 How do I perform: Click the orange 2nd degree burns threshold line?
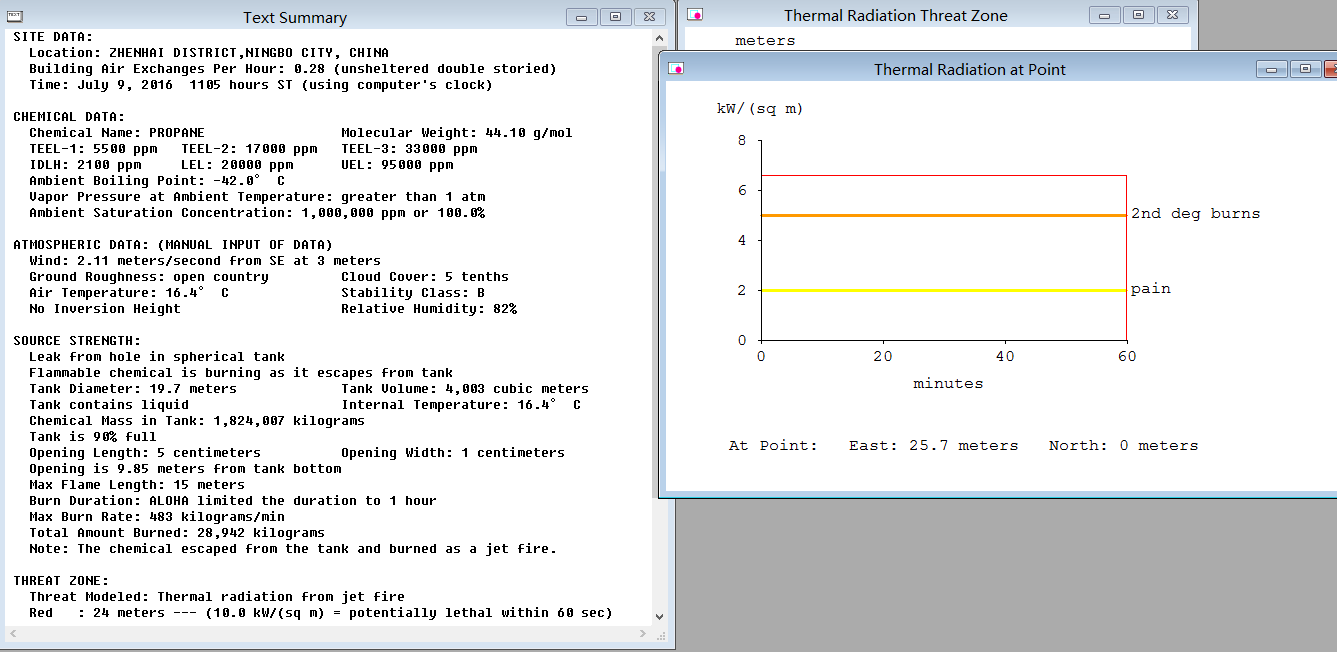point(943,215)
